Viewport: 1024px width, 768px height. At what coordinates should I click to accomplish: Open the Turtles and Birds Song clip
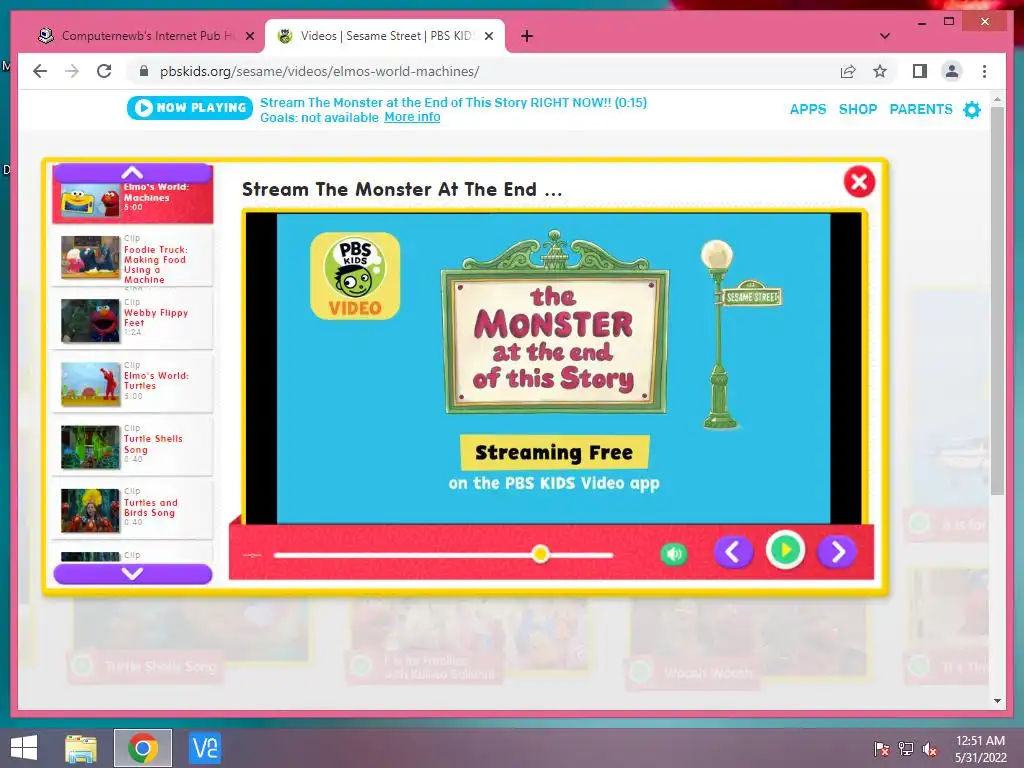[x=133, y=510]
